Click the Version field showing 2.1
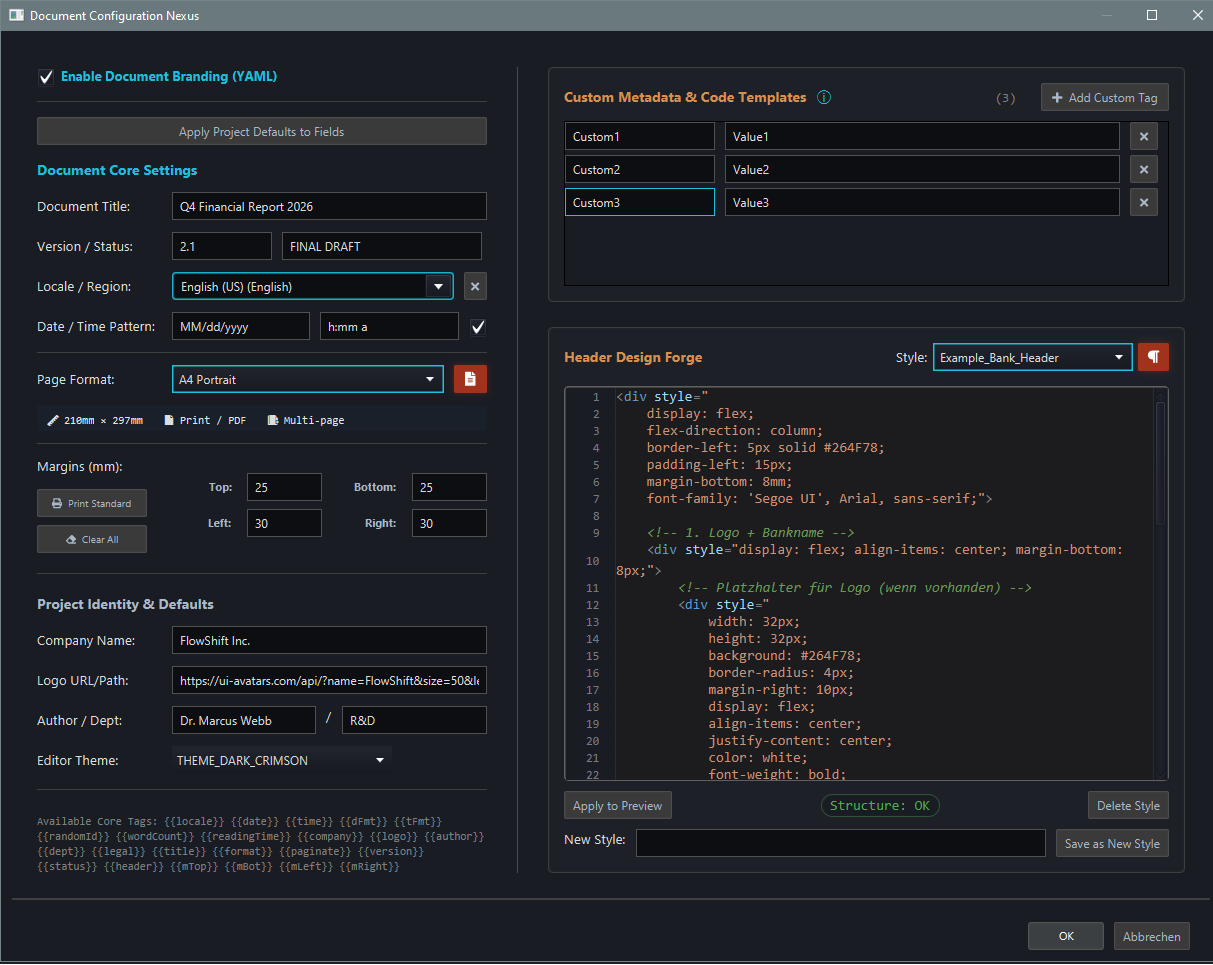Viewport: 1213px width, 965px height. coord(222,246)
